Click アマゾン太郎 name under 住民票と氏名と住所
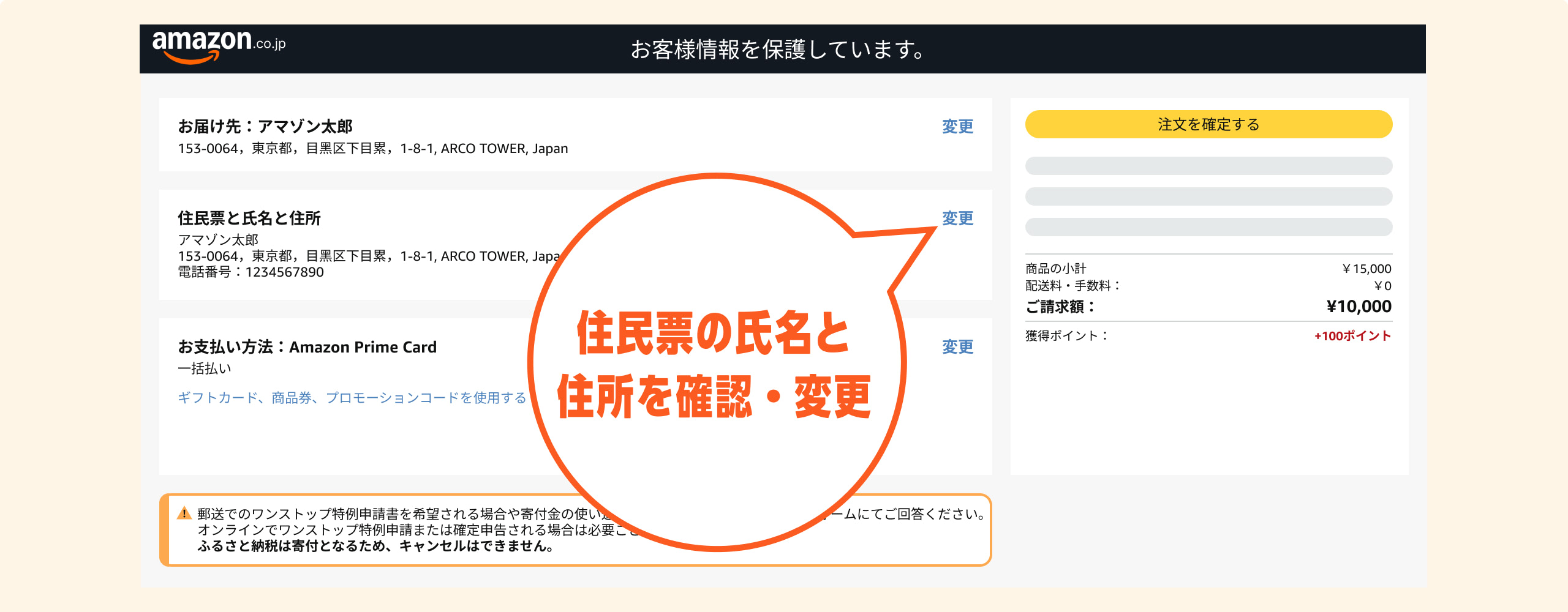The image size is (1568, 612). coord(218,240)
